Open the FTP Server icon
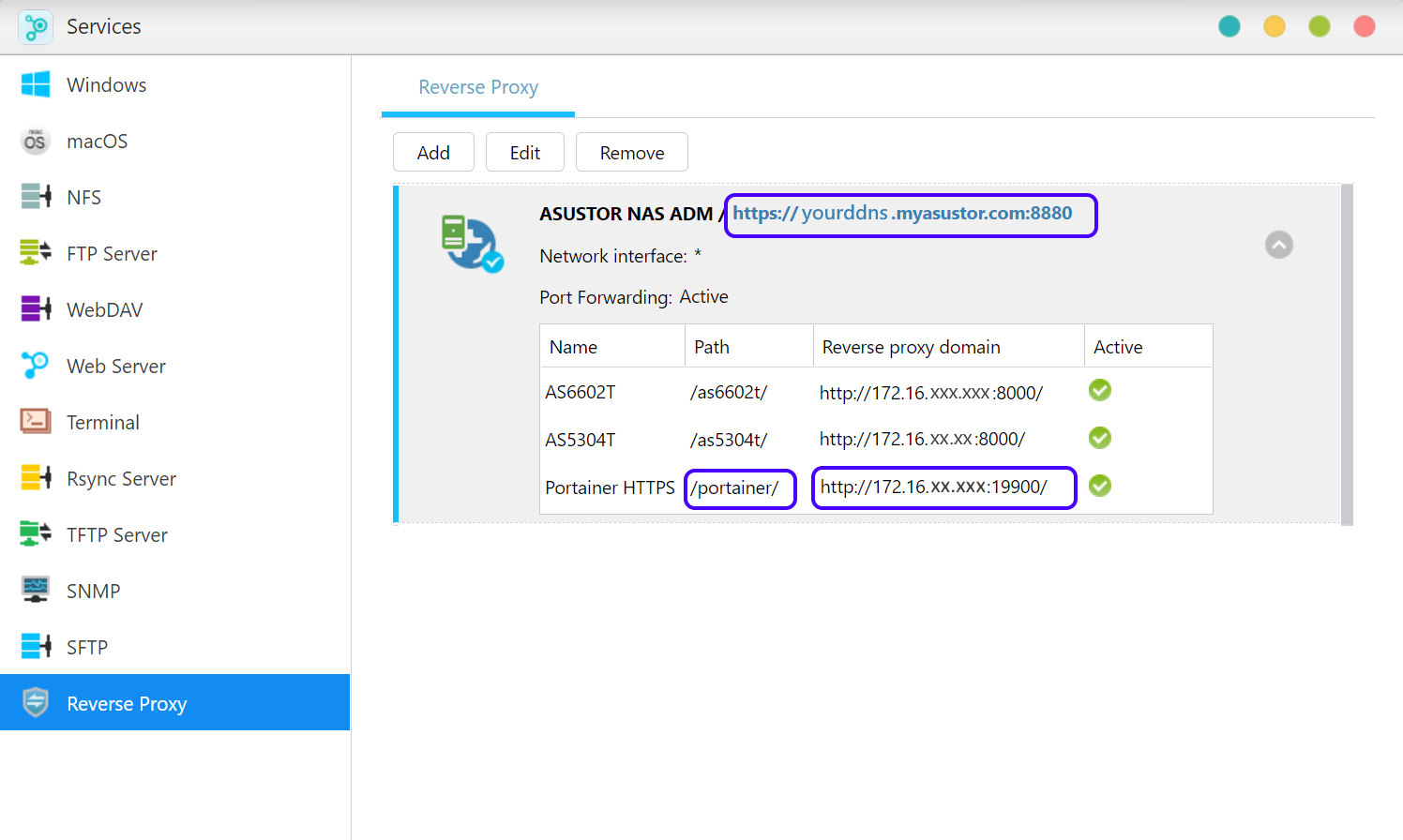1403x840 pixels. 36,253
